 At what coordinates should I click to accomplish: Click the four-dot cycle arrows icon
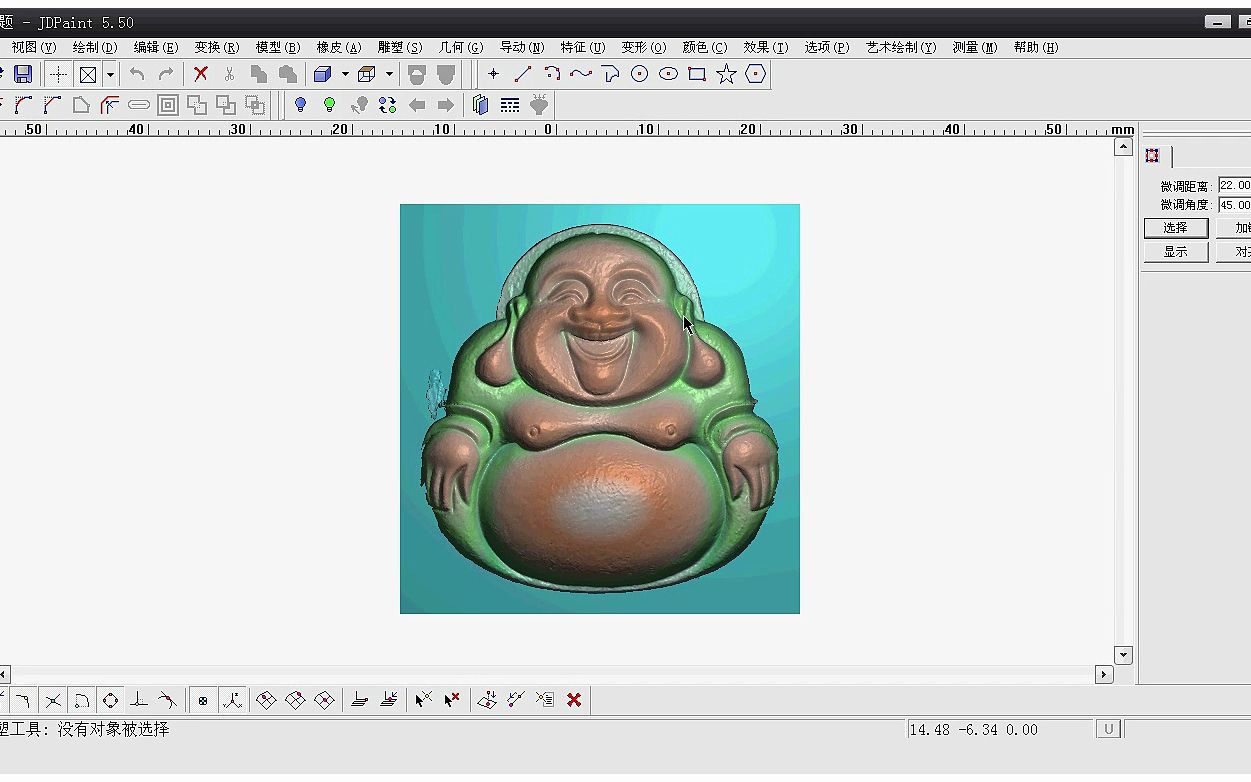click(388, 105)
